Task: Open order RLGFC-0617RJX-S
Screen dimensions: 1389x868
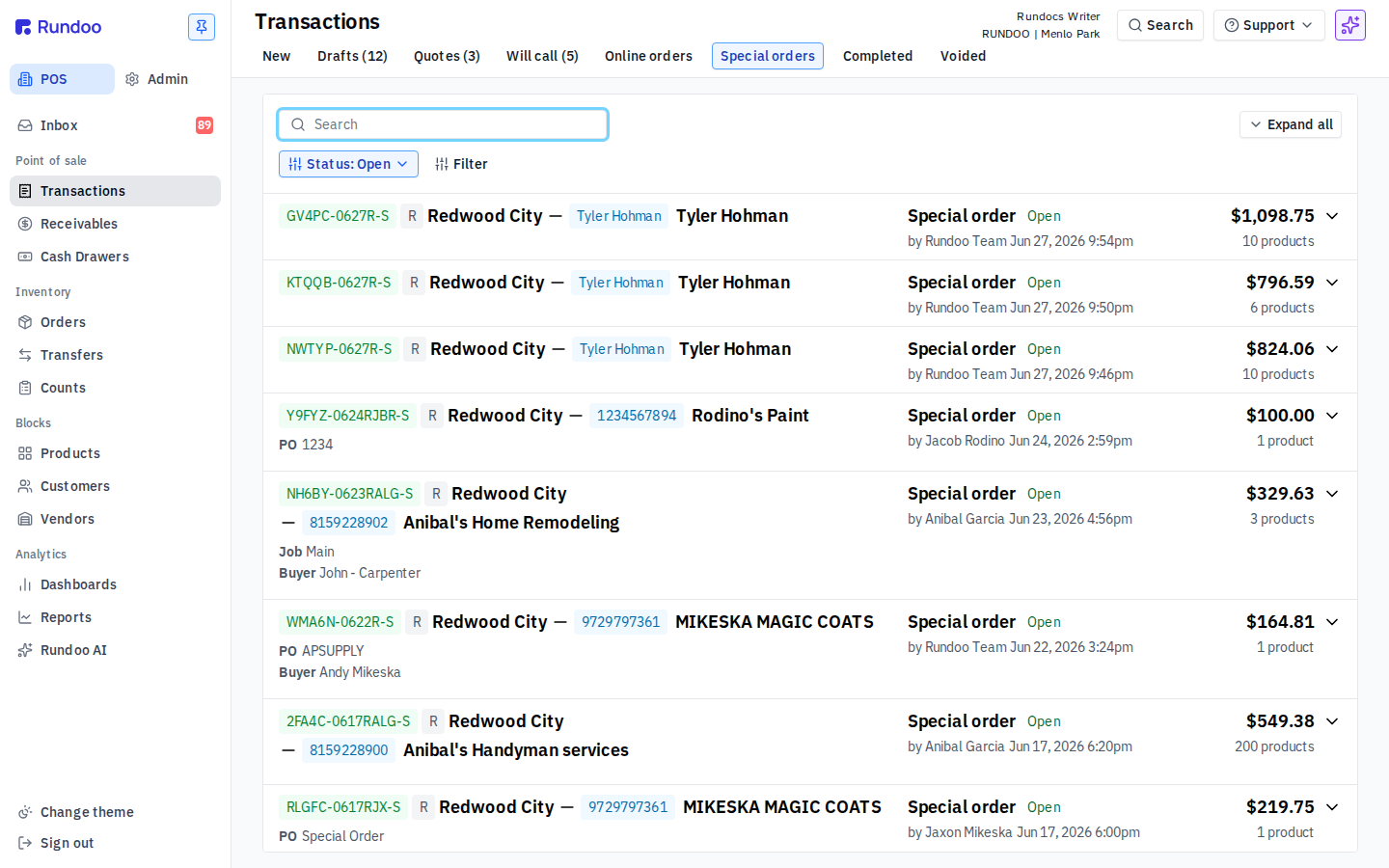Action: click(x=343, y=807)
